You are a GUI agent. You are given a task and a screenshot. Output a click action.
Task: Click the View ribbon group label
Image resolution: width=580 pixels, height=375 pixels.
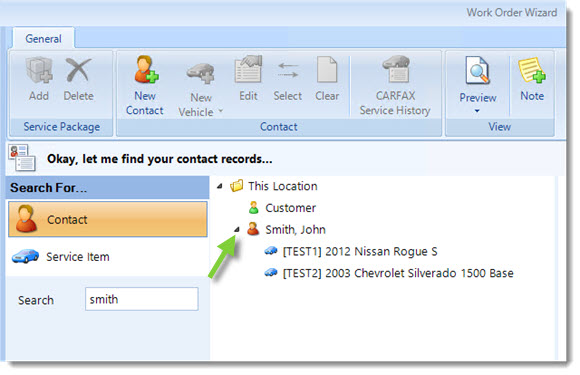[499, 127]
